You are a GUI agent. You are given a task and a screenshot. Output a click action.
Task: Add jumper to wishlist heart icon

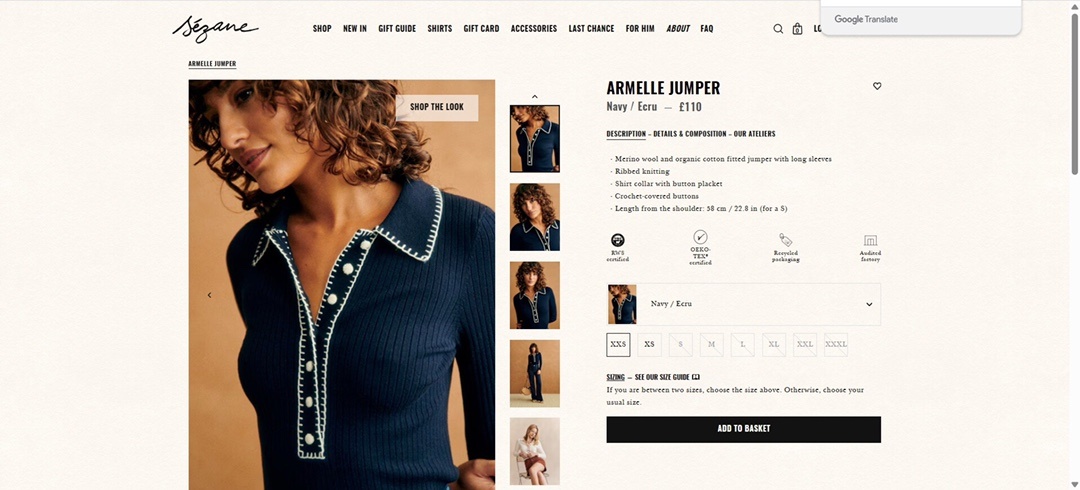(x=877, y=86)
